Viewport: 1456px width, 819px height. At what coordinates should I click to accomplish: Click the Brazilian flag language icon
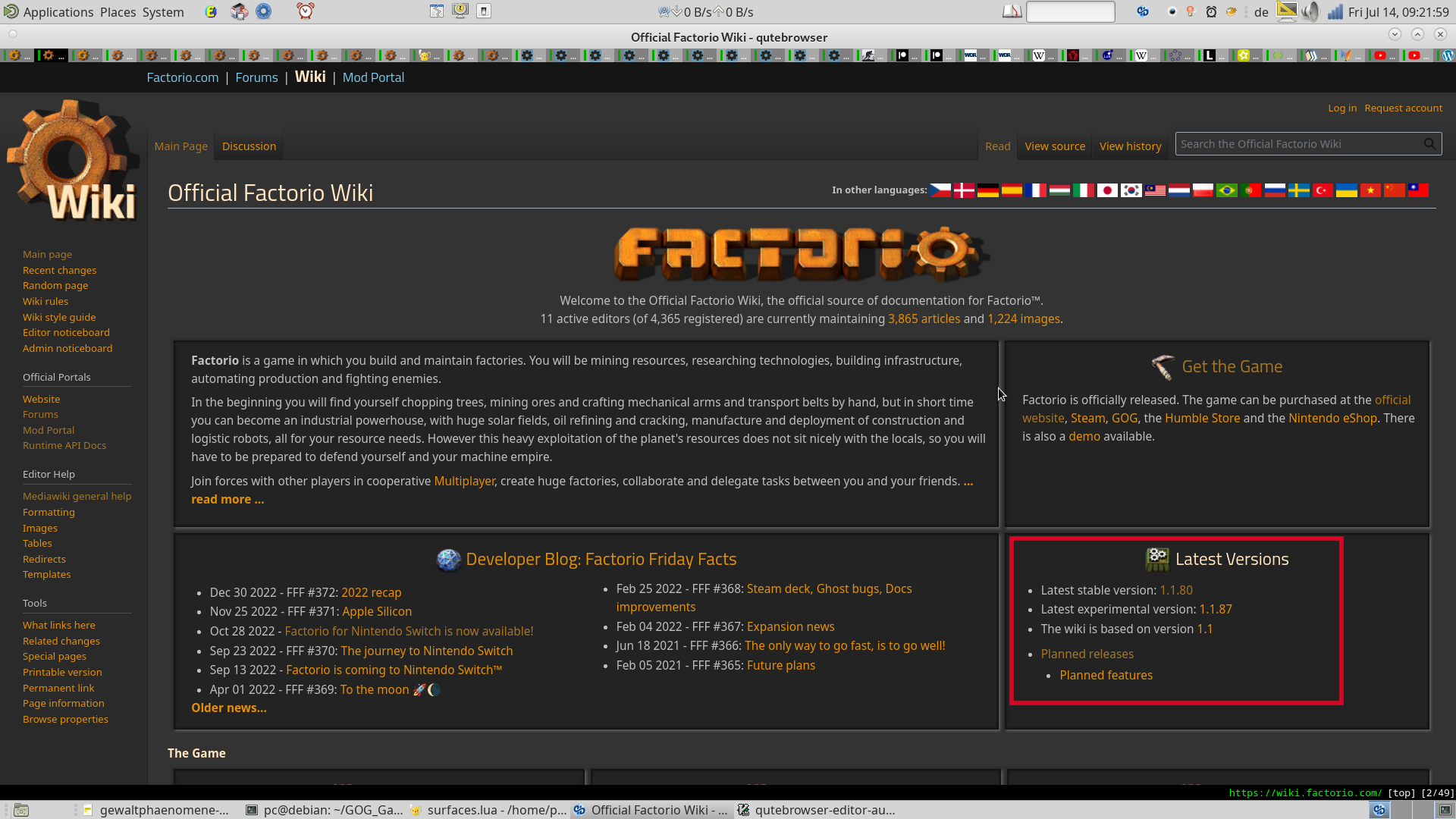[x=1226, y=190]
